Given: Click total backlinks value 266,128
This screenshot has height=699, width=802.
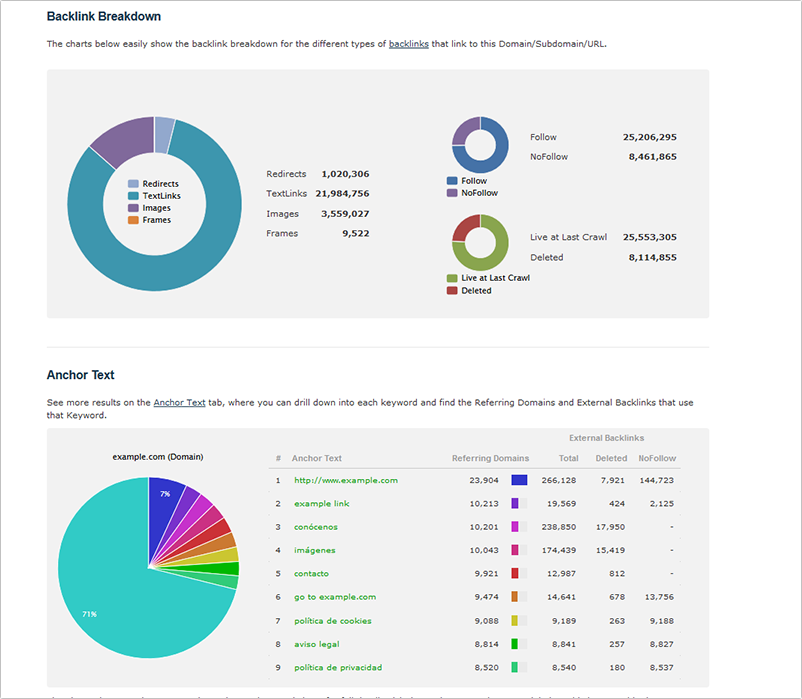Looking at the screenshot, I should coord(559,480).
